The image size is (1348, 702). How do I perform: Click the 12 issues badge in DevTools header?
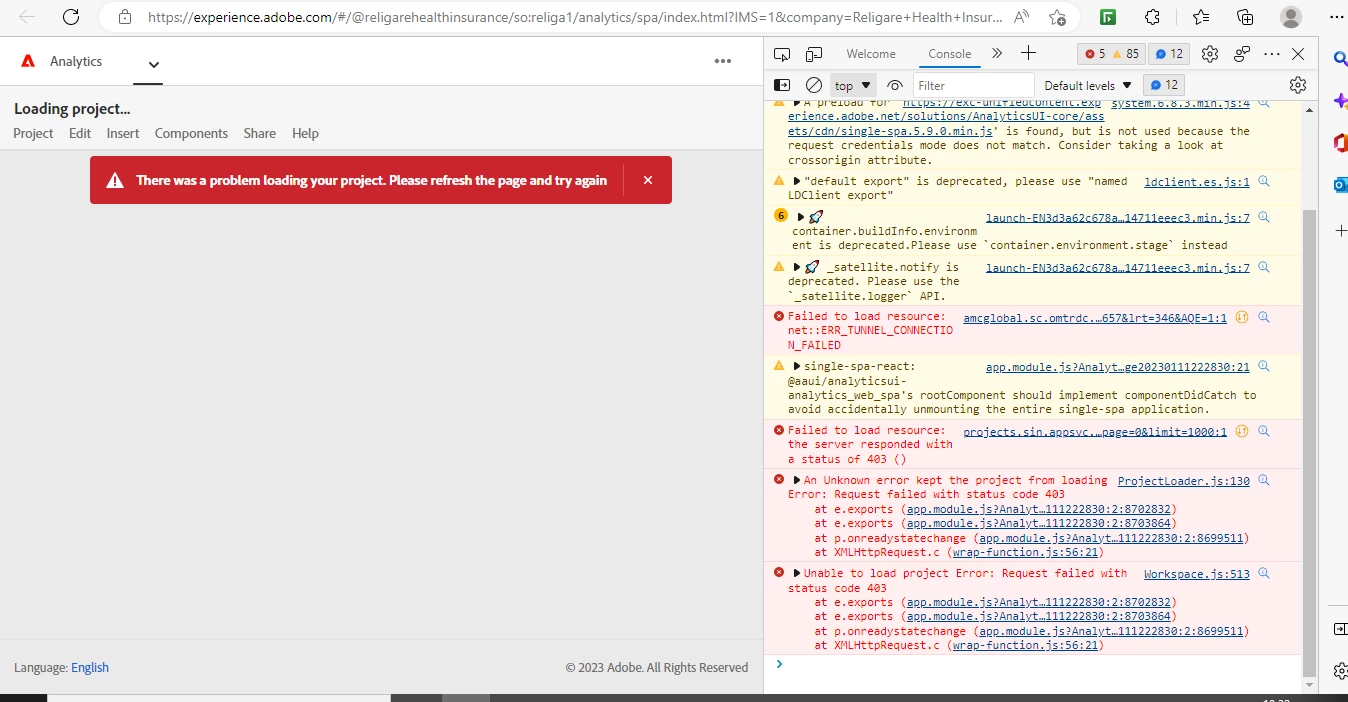[1169, 54]
